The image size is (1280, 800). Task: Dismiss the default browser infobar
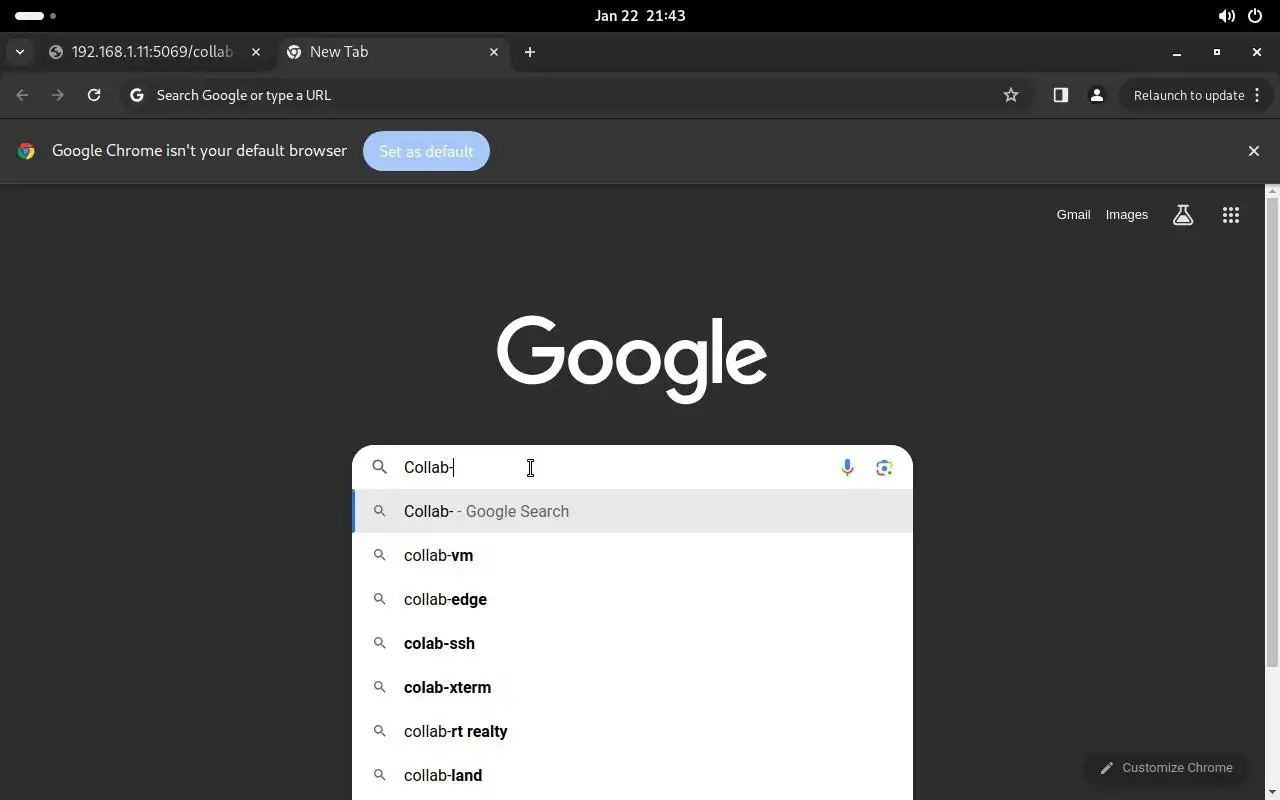point(1254,151)
